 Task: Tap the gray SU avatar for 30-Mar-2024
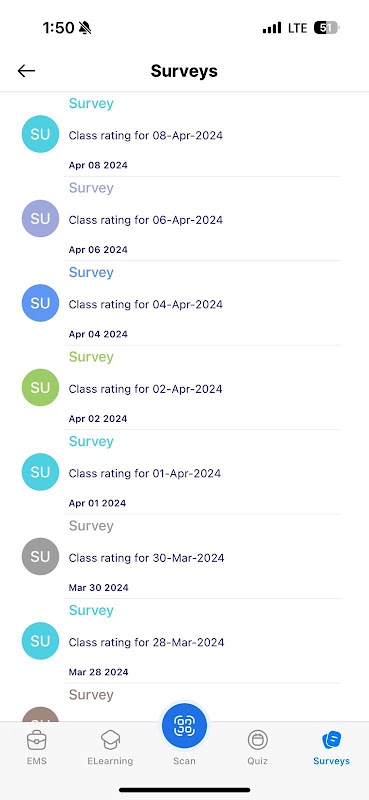coord(40,556)
